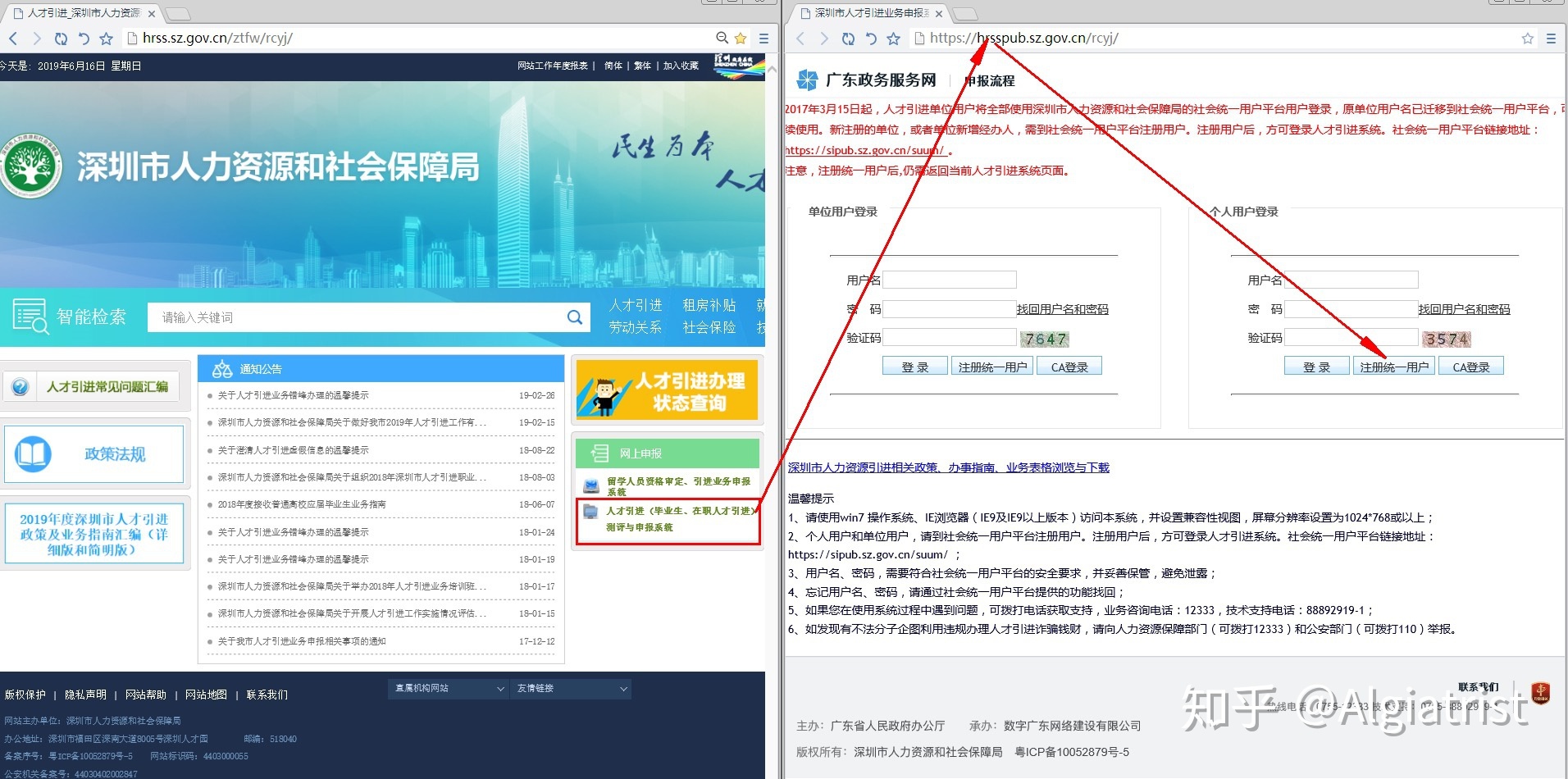This screenshot has height=779, width=1568.
Task: Click undo-close icon in left browser toolbar
Action: click(x=83, y=39)
